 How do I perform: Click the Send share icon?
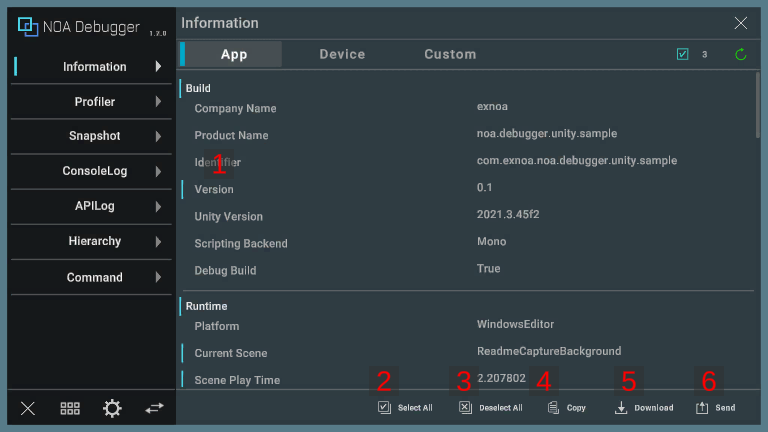tap(702, 408)
